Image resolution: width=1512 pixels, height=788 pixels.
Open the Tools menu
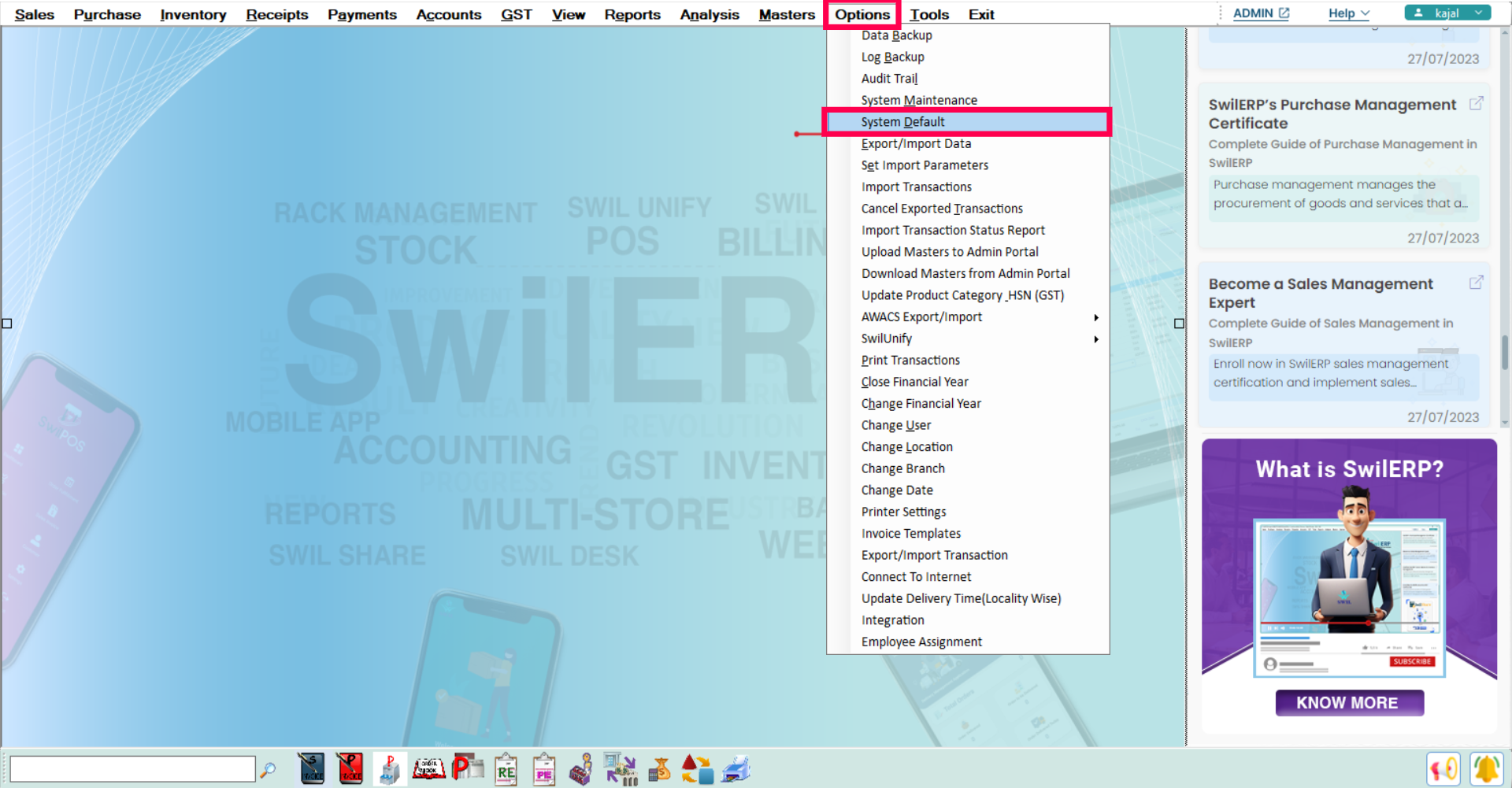click(929, 14)
